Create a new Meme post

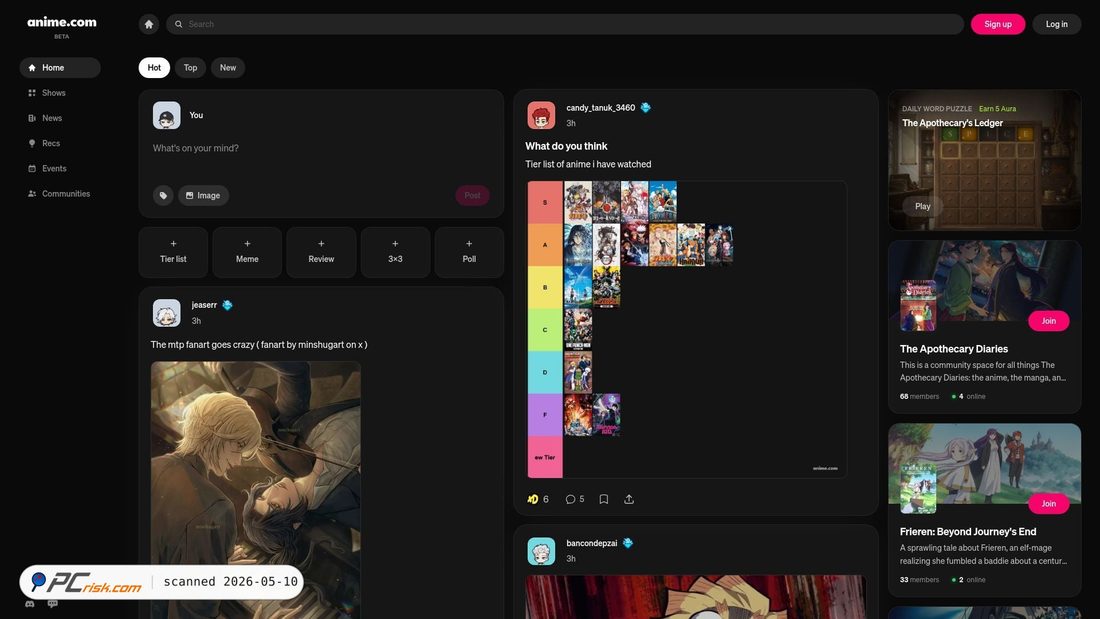tap(247, 252)
